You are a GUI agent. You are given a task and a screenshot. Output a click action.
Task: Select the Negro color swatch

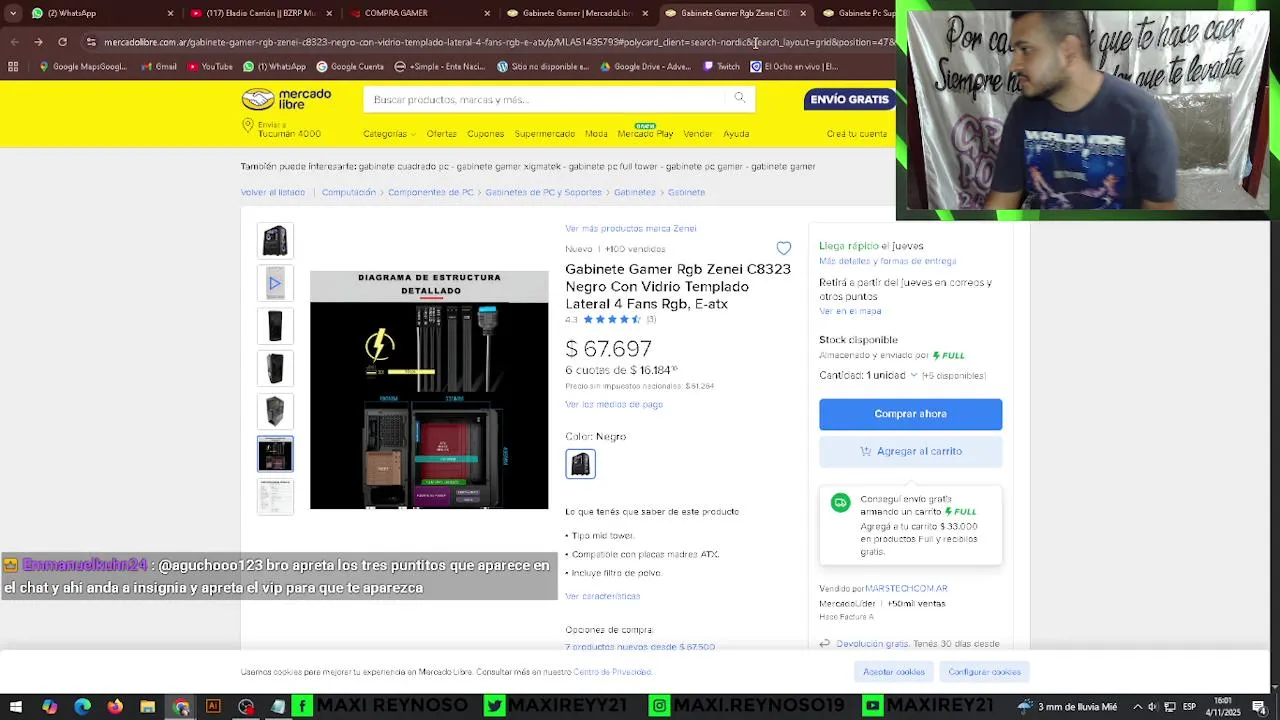click(581, 464)
